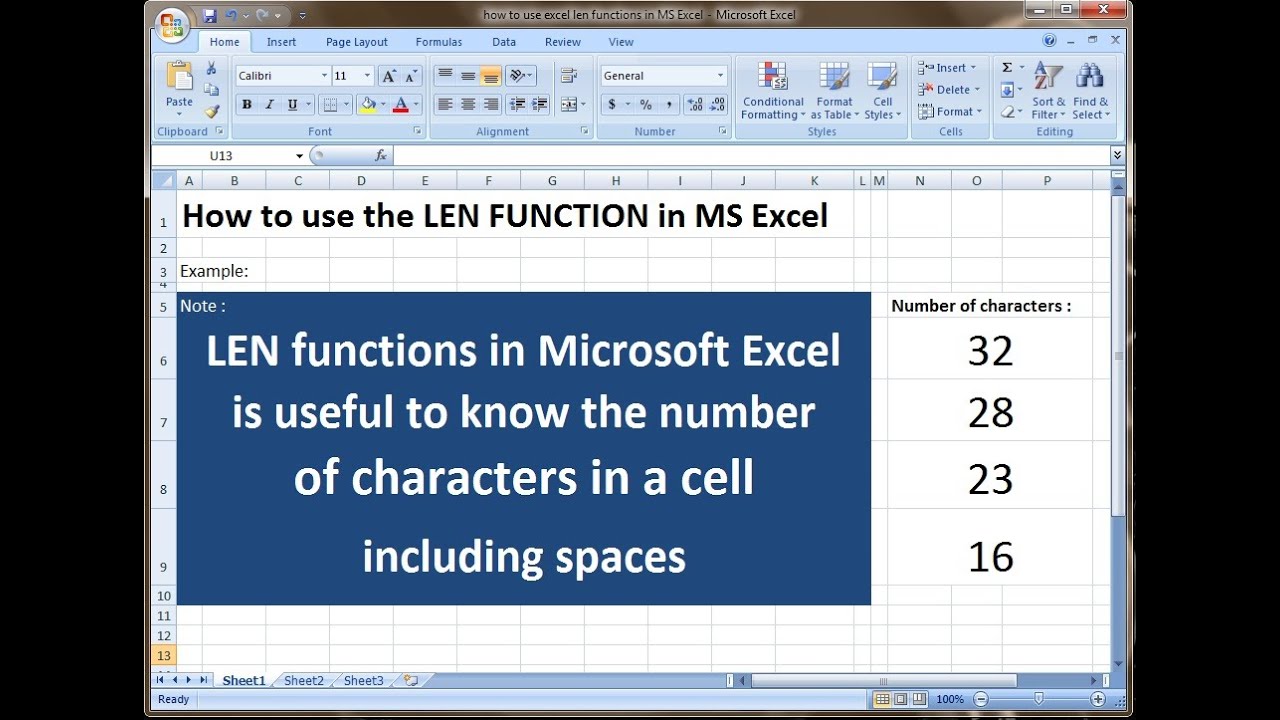Toggle Top Align vertical alignment
Screen dimensions: 1280x720
[x=445, y=76]
